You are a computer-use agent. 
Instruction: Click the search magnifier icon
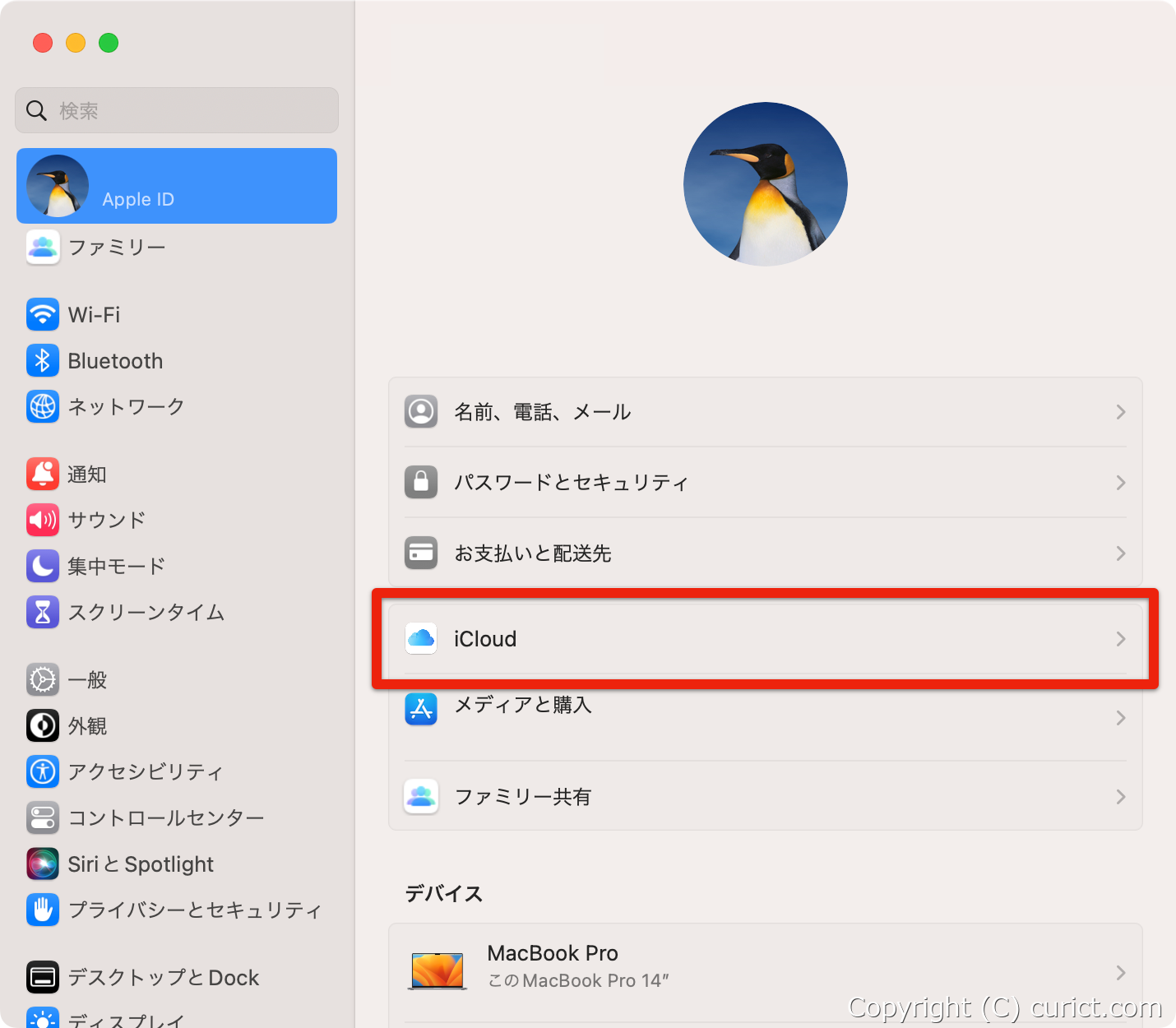tap(36, 110)
